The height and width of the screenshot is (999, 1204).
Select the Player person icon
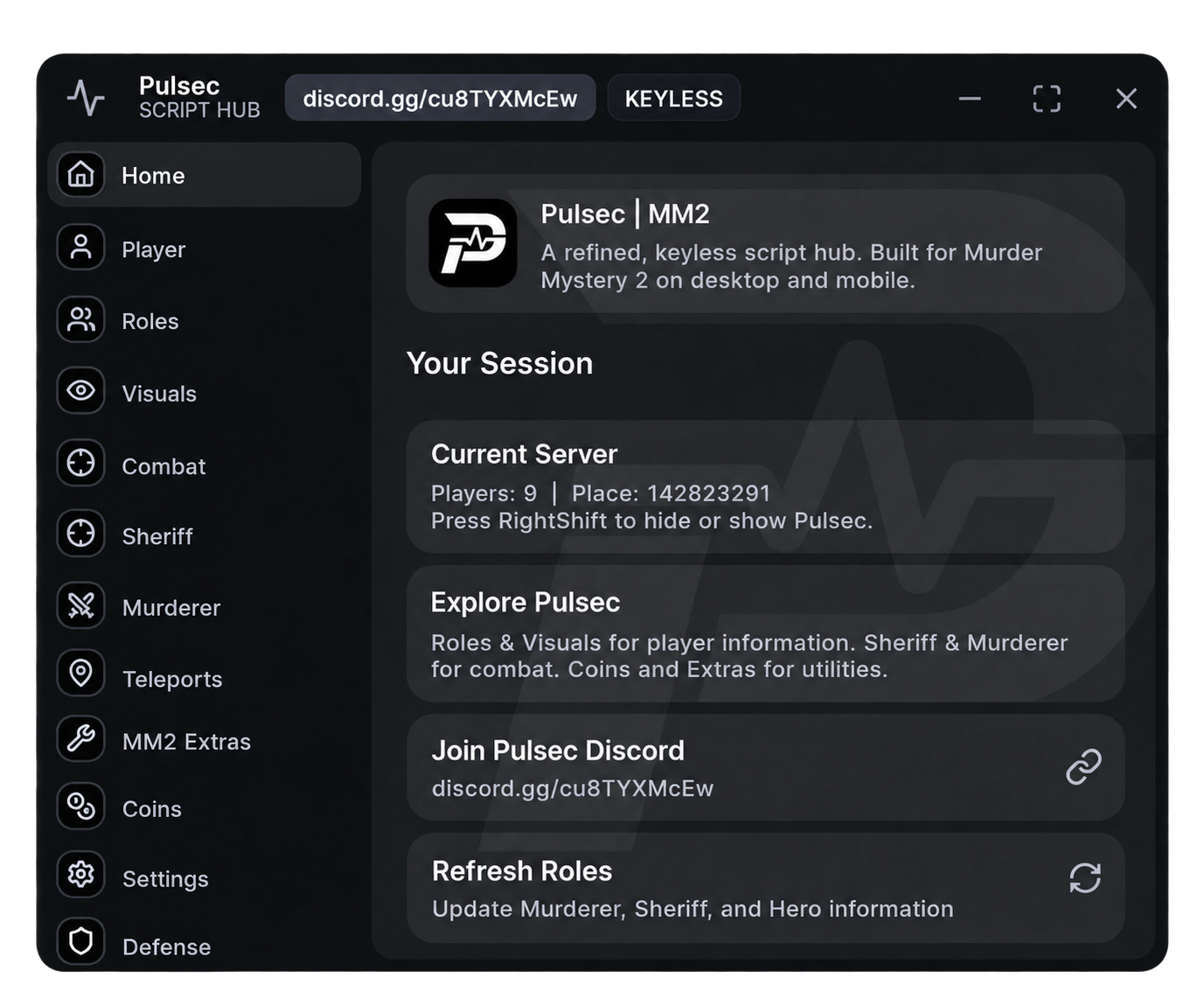click(81, 248)
